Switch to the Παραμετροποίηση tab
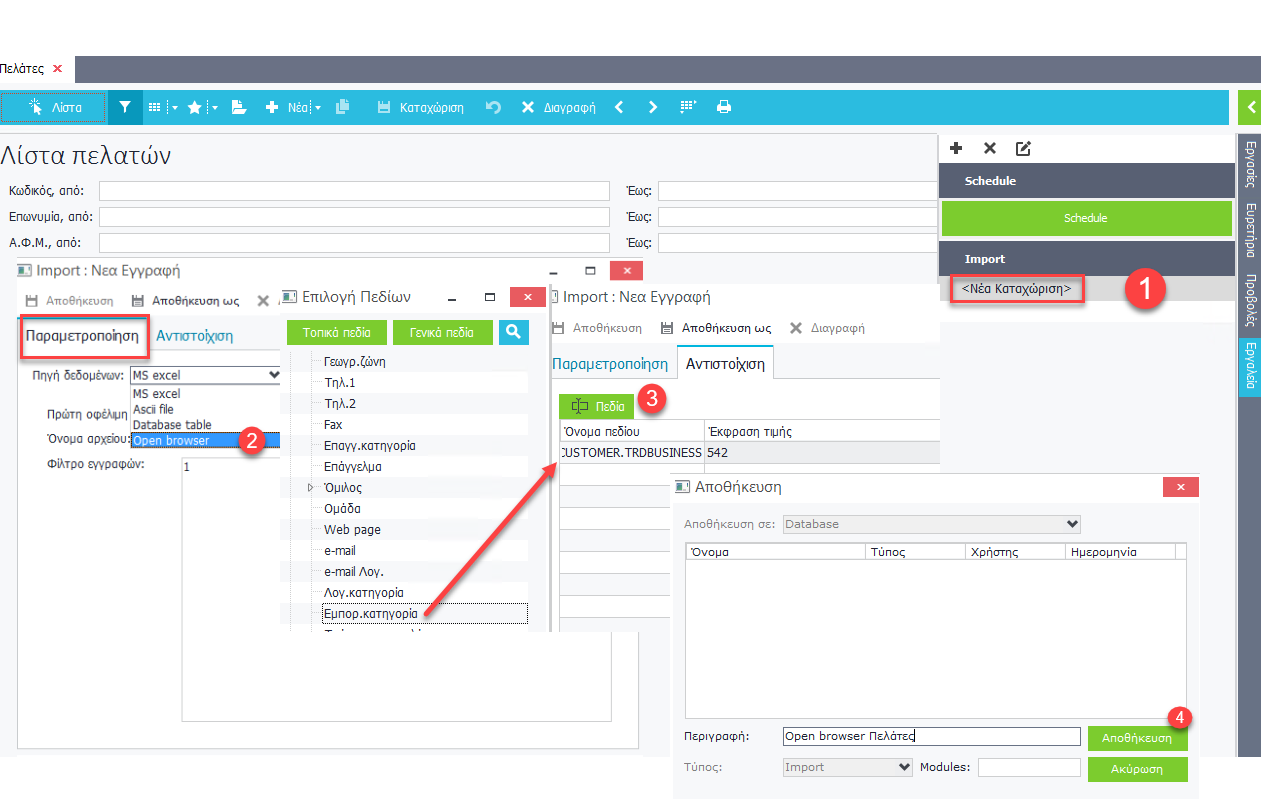Viewport: 1261px width, 804px height. (82, 336)
